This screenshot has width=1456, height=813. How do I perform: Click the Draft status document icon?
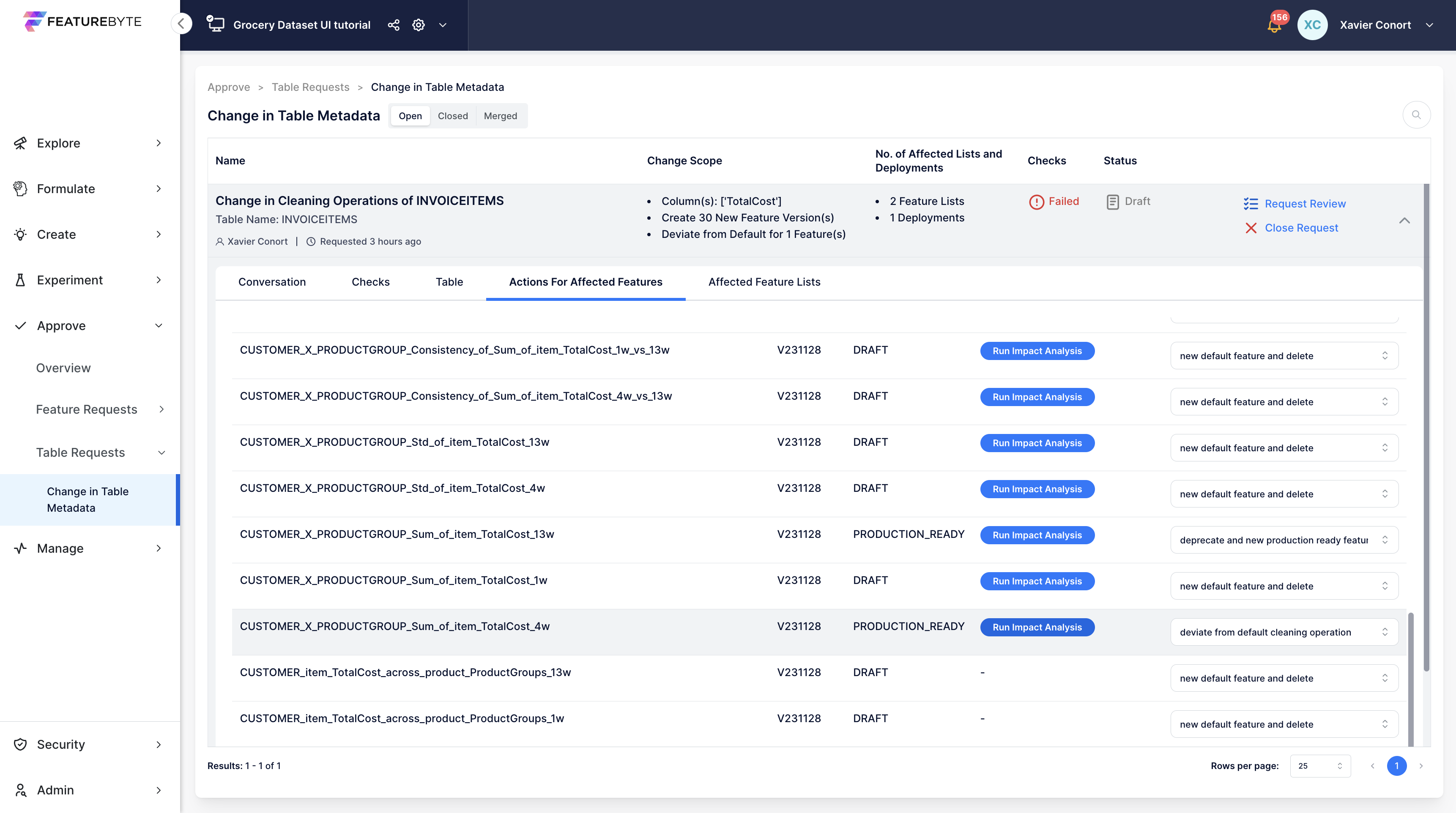pyautogui.click(x=1112, y=202)
